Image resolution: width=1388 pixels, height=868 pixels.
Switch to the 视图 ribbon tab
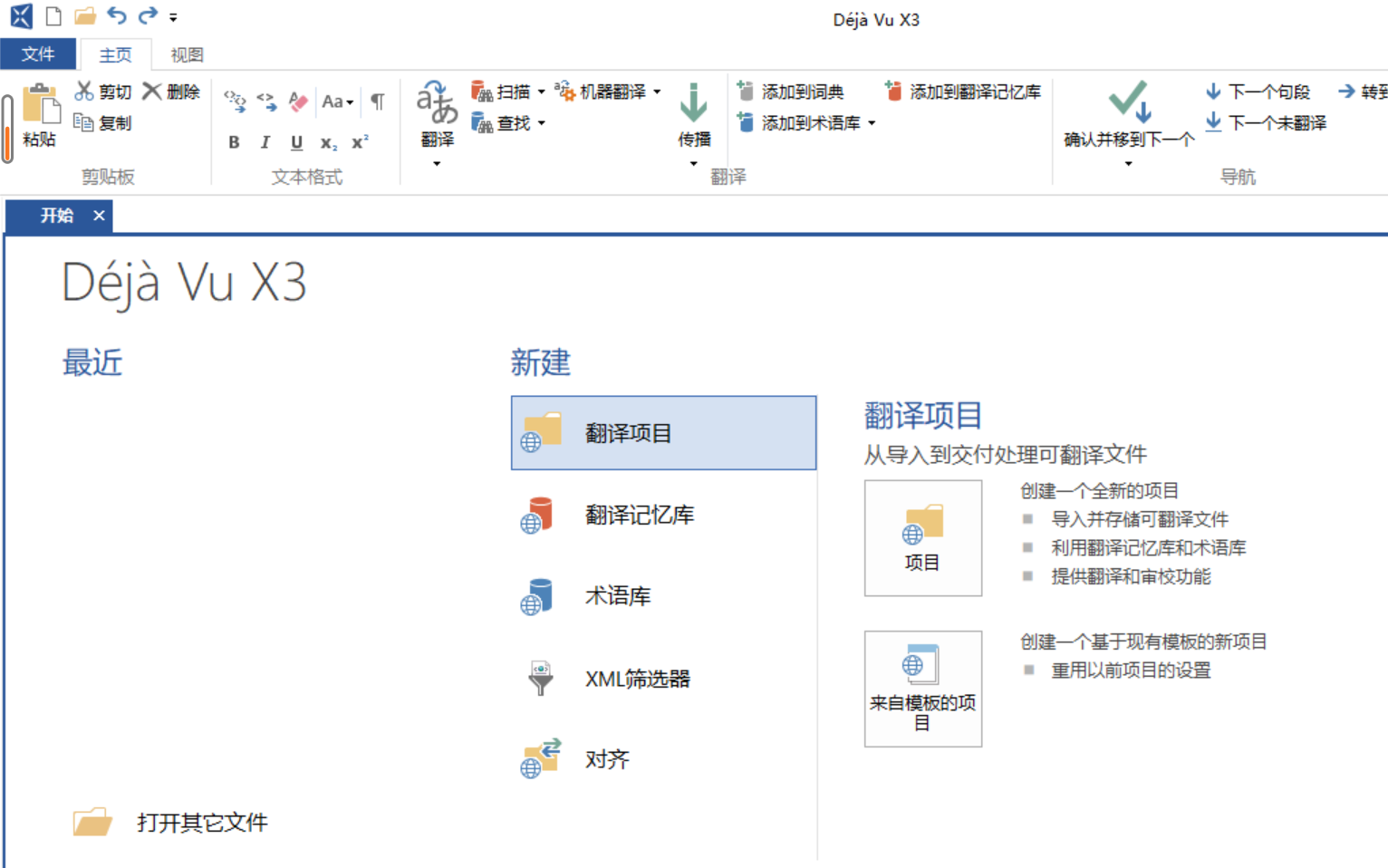187,54
